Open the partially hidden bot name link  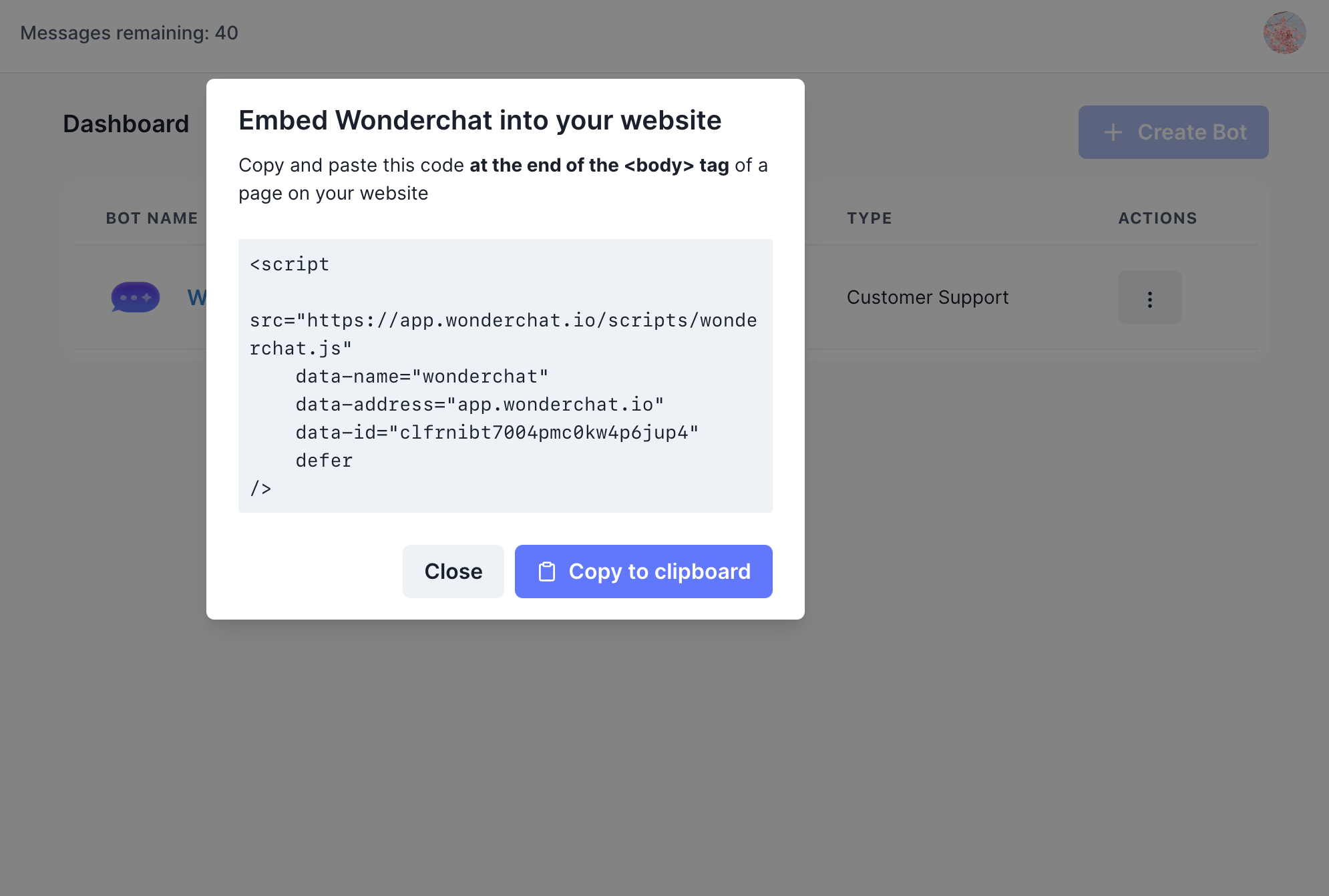pos(196,297)
